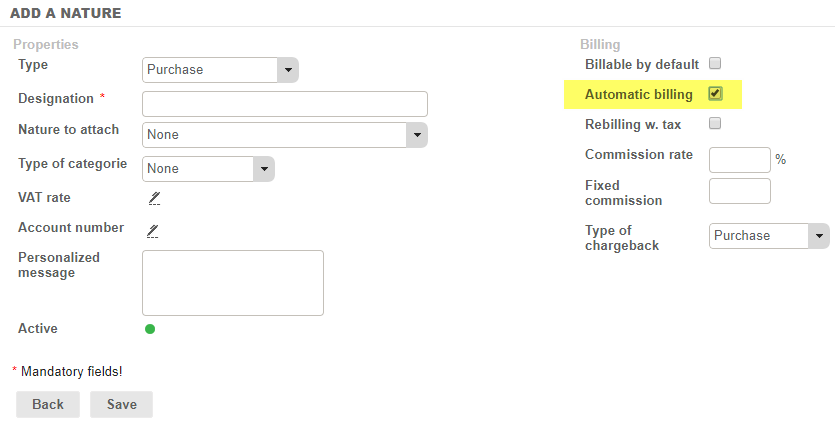835x423 pixels.
Task: Uncheck the Automatic billing checkbox
Action: pyautogui.click(x=715, y=94)
